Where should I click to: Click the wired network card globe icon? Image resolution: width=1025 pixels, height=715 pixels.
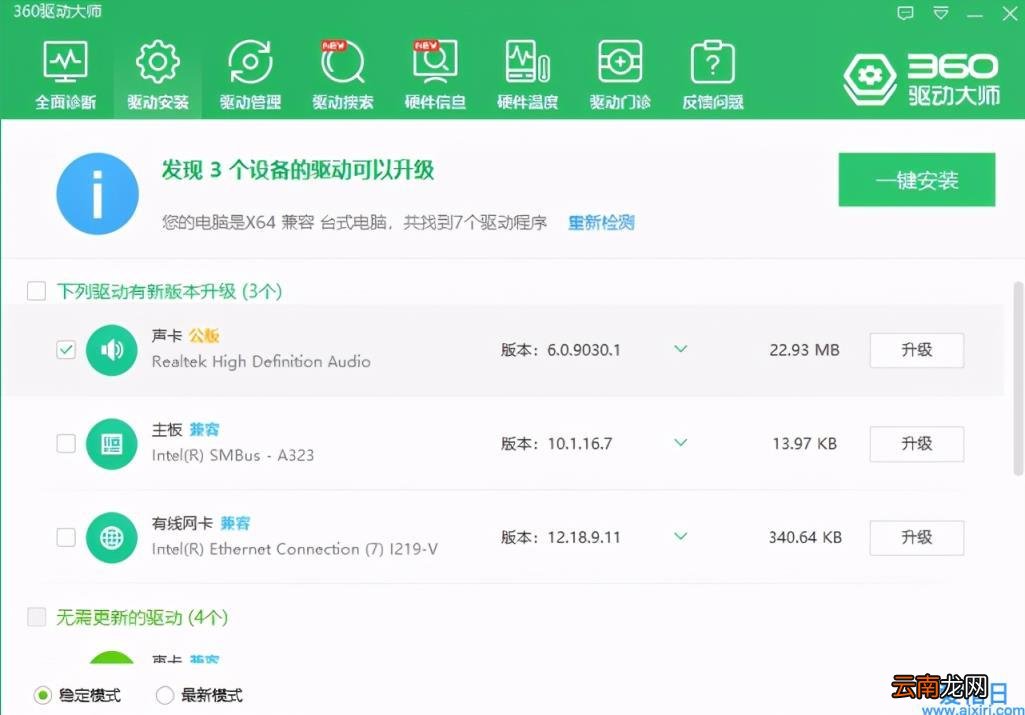(112, 537)
